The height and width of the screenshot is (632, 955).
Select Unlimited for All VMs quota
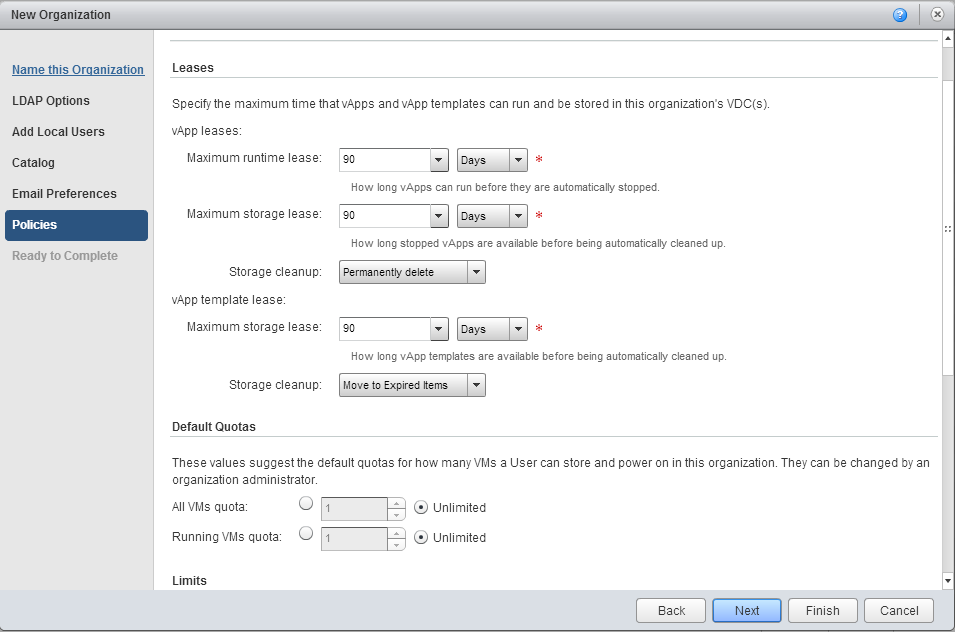(x=421, y=508)
